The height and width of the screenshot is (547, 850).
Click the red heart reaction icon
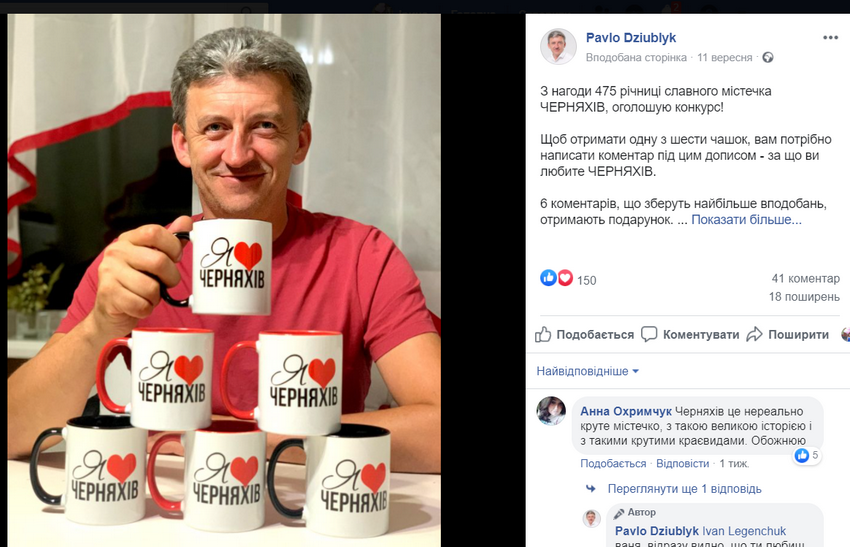point(565,278)
